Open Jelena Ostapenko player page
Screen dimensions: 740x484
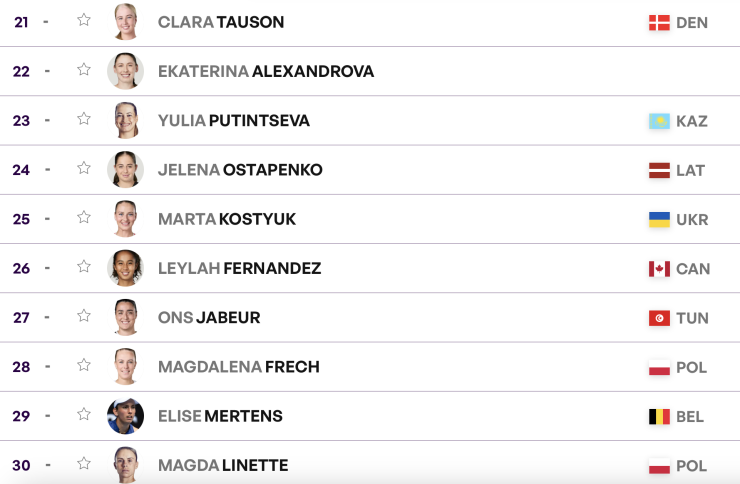pyautogui.click(x=240, y=170)
